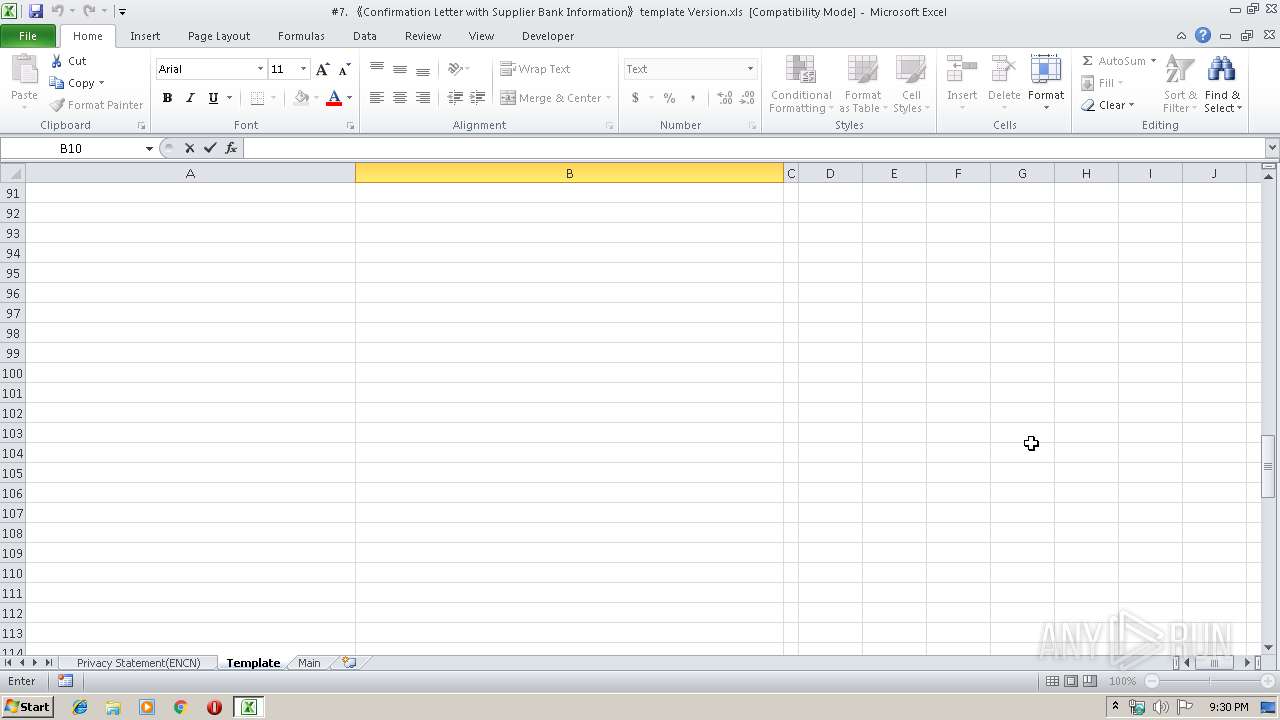The image size is (1280, 720).
Task: Apply comma style format
Action: tap(692, 98)
